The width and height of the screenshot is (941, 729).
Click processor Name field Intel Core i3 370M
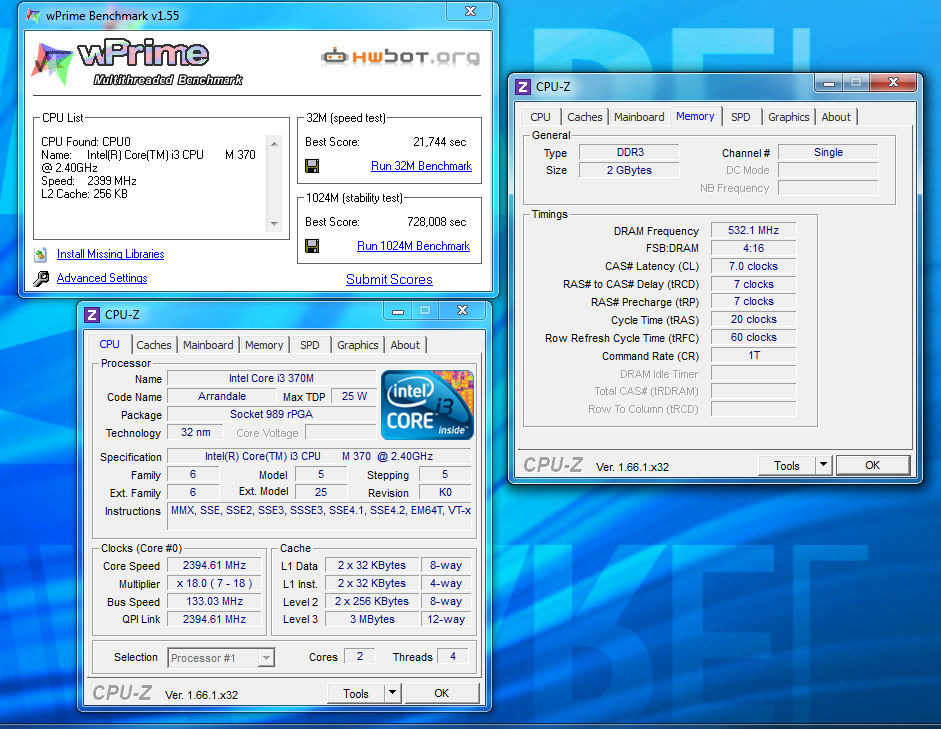271,379
